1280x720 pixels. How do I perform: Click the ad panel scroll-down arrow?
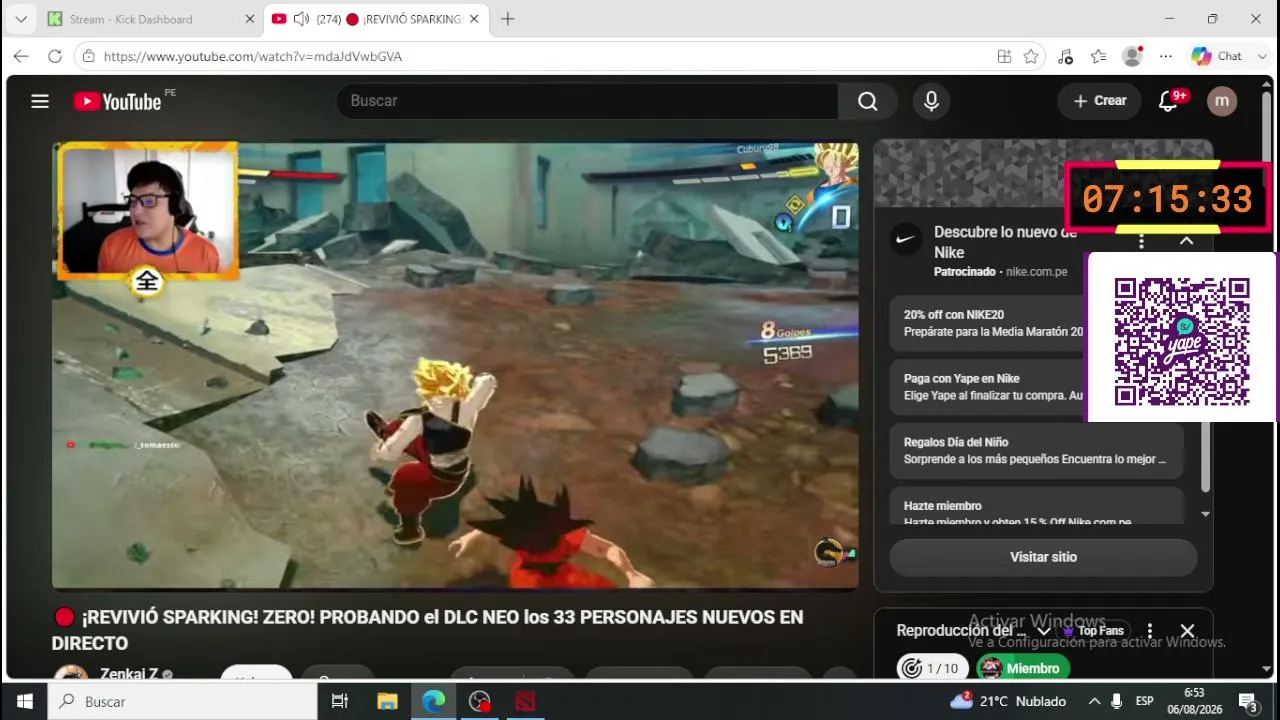(x=1205, y=514)
